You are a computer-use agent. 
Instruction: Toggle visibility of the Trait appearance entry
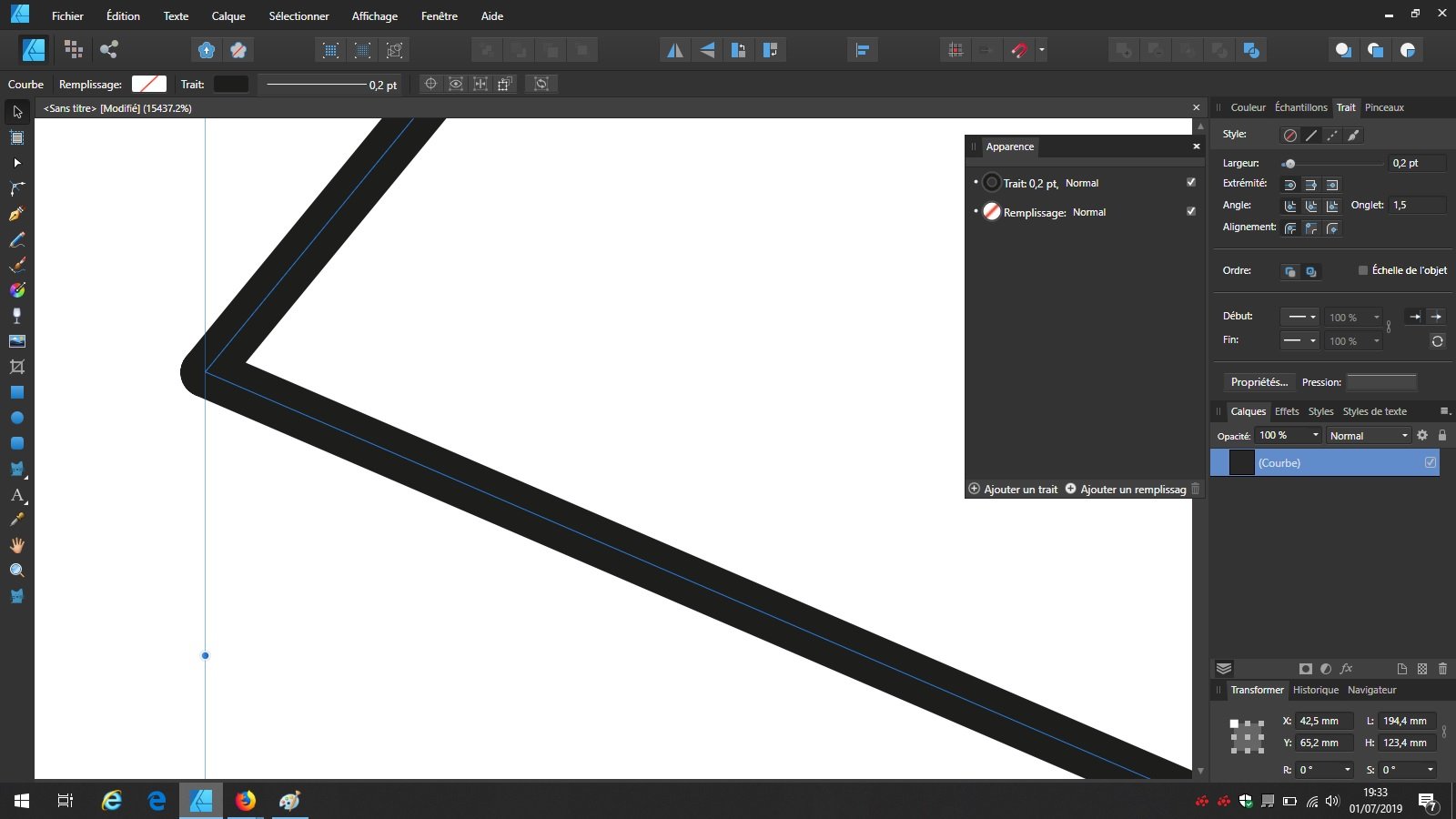[x=1190, y=182]
